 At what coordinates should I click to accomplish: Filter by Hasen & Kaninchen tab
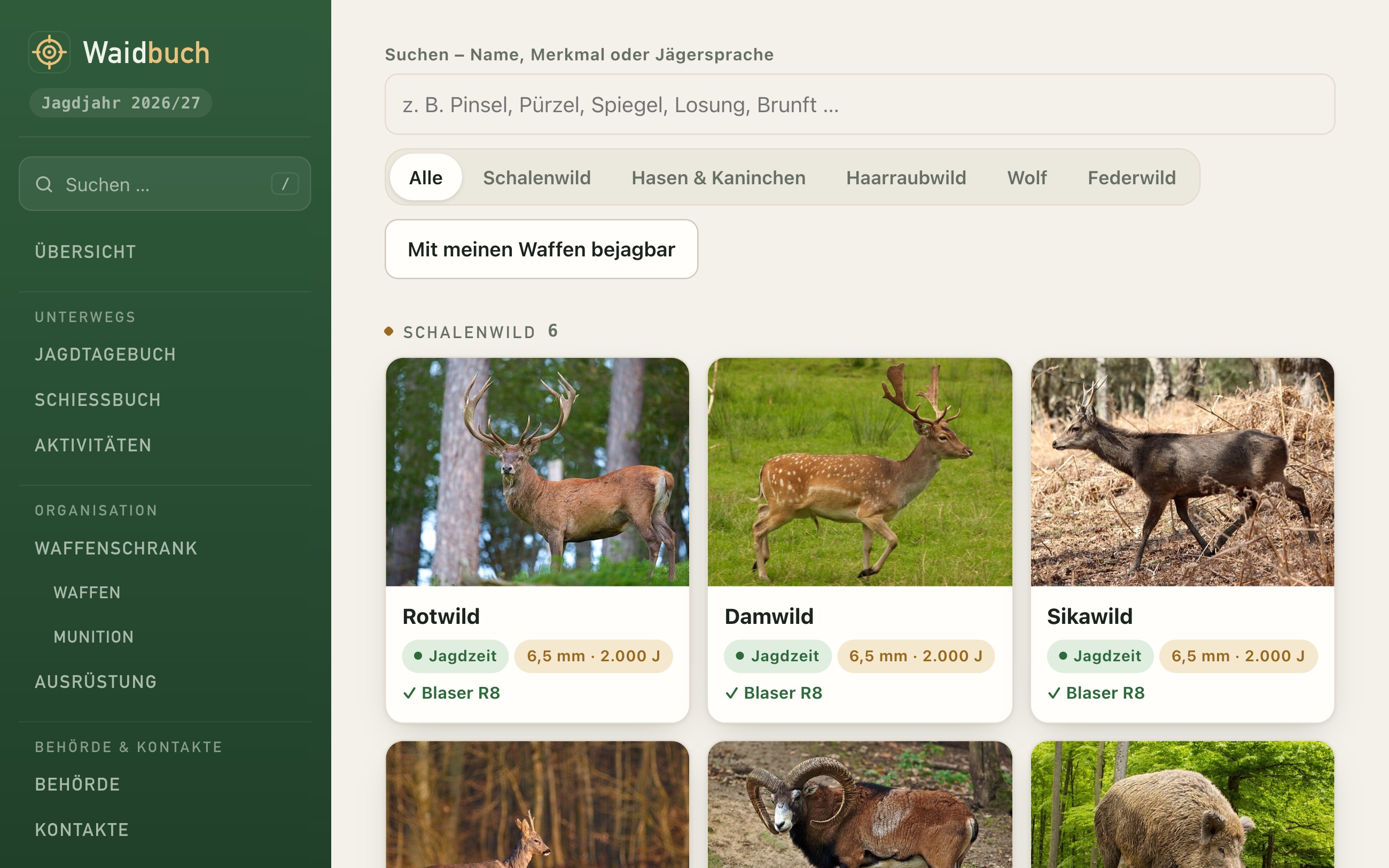(719, 177)
